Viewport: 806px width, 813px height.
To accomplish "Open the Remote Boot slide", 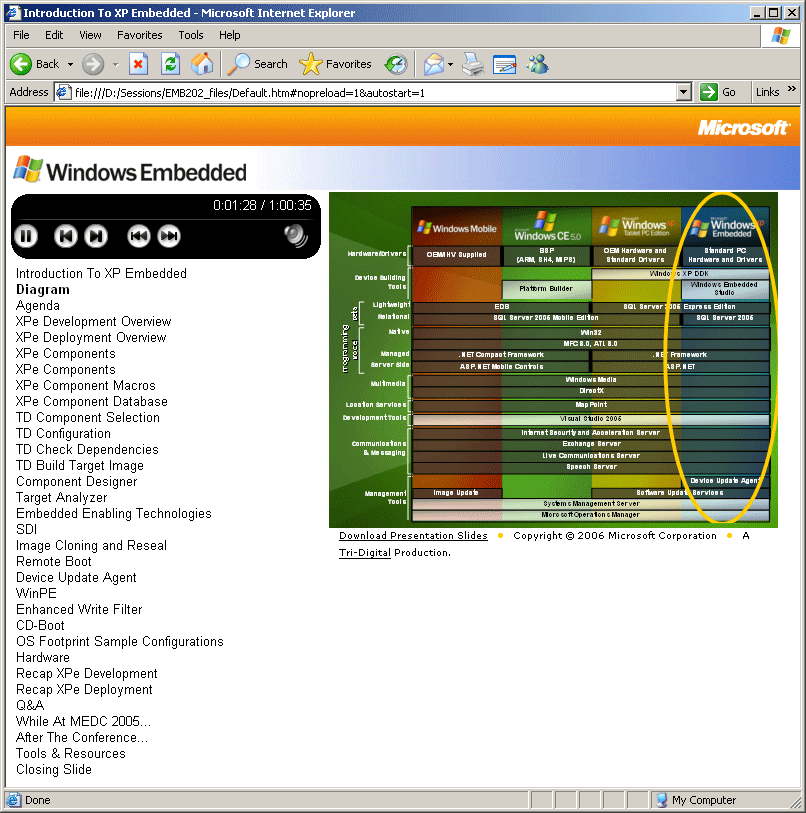I will pyautogui.click(x=53, y=562).
